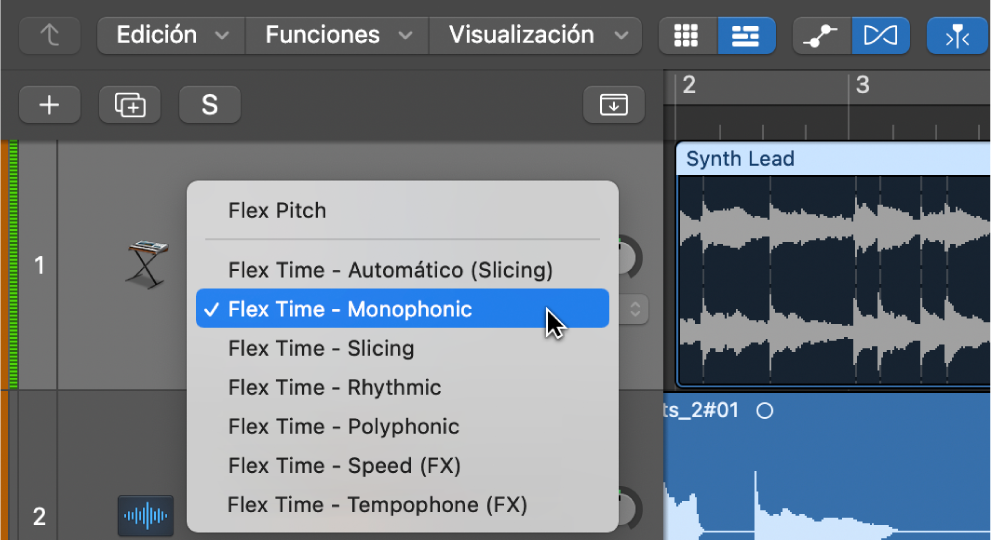Click the download arrow tray button
Image resolution: width=992 pixels, height=540 pixels.
613,104
